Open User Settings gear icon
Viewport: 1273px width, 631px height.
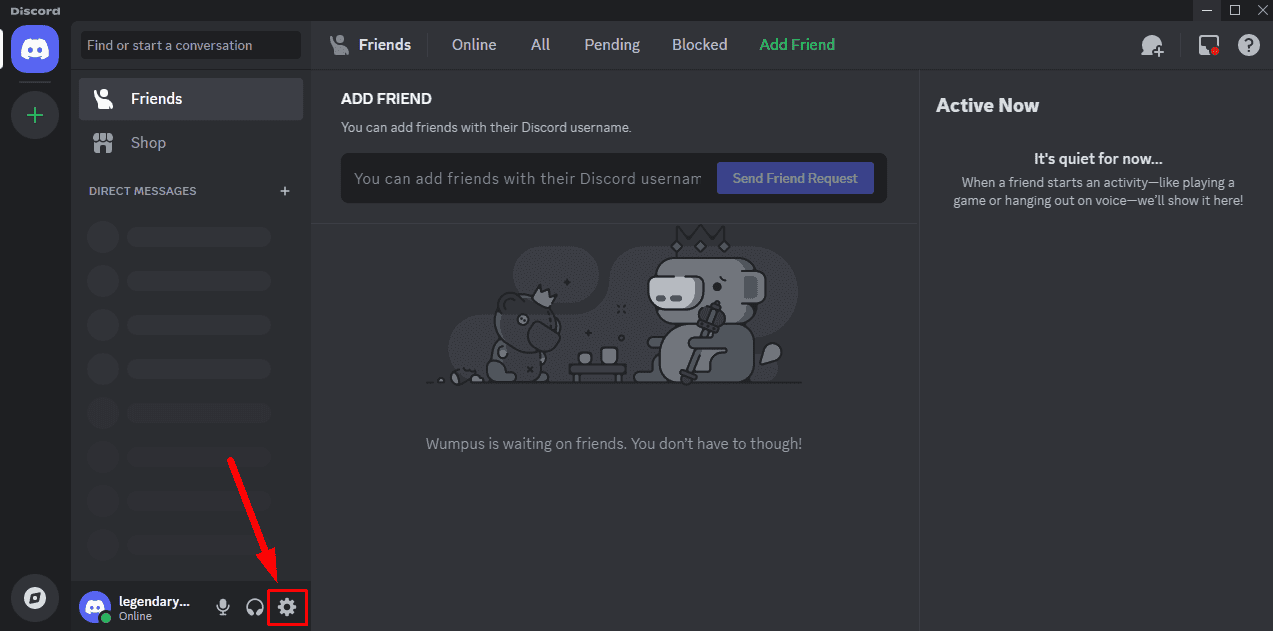click(287, 607)
